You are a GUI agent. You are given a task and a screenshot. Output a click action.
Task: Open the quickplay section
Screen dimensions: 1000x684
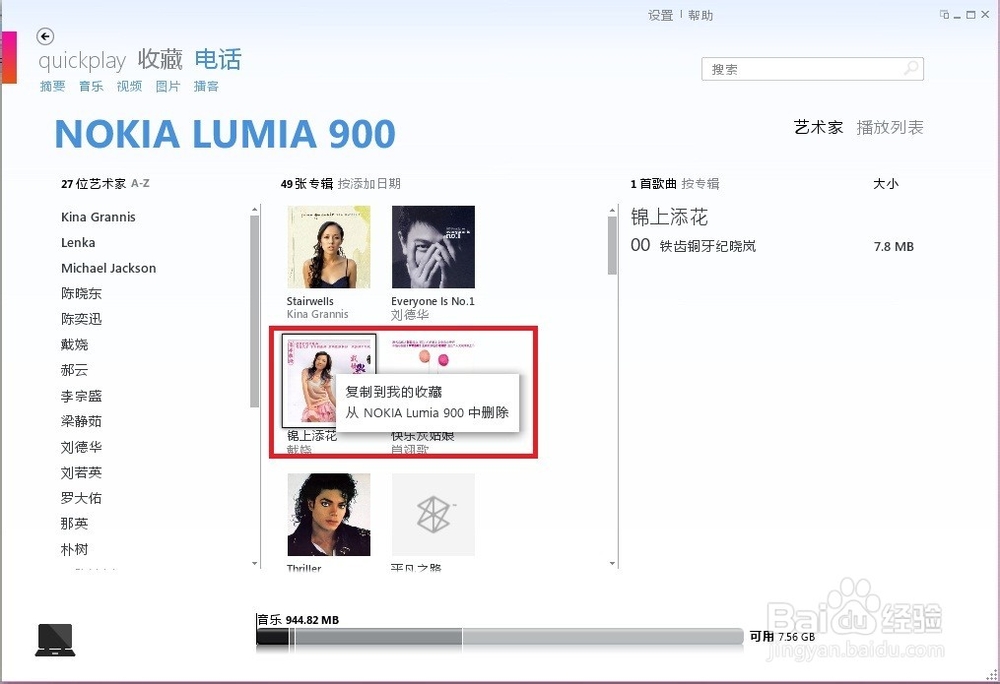(x=82, y=61)
